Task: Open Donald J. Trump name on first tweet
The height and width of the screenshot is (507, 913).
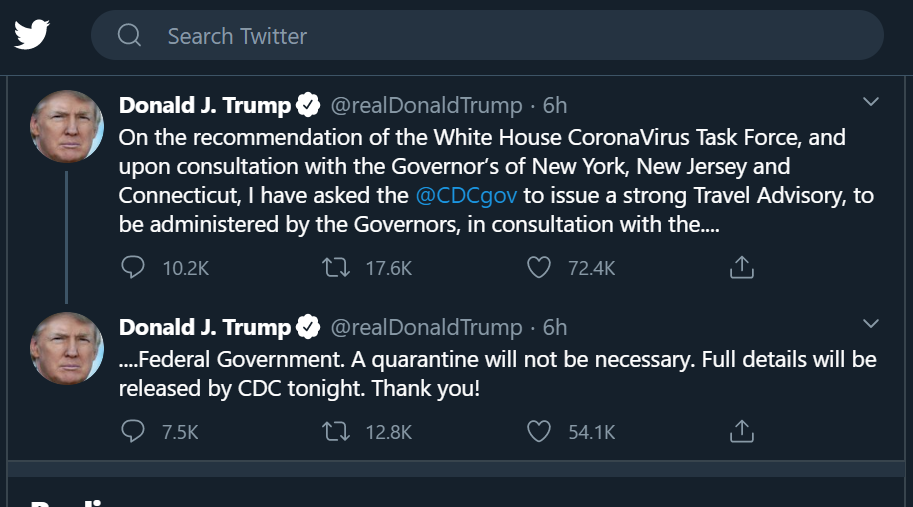Action: 205,105
